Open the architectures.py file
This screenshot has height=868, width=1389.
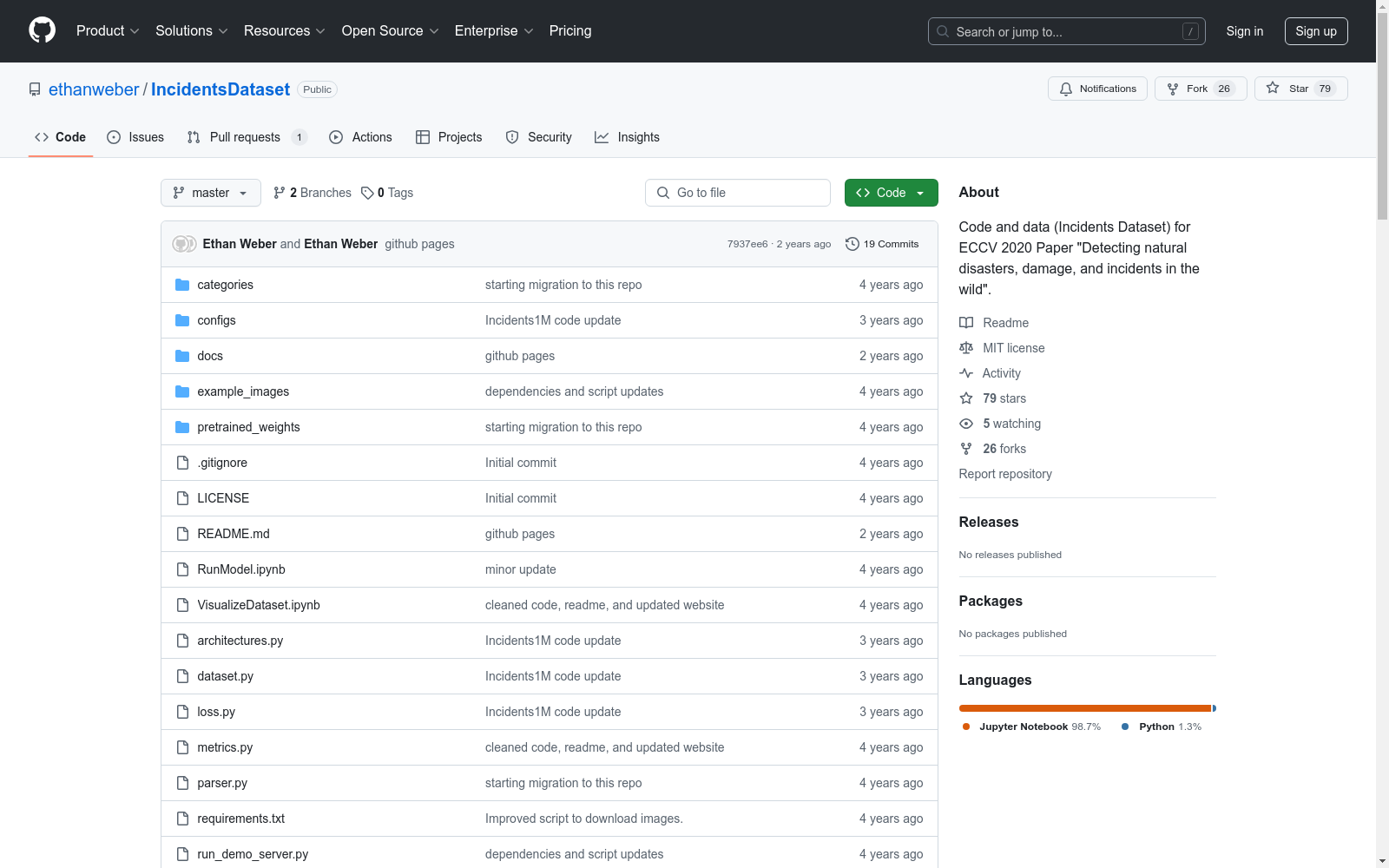(240, 641)
